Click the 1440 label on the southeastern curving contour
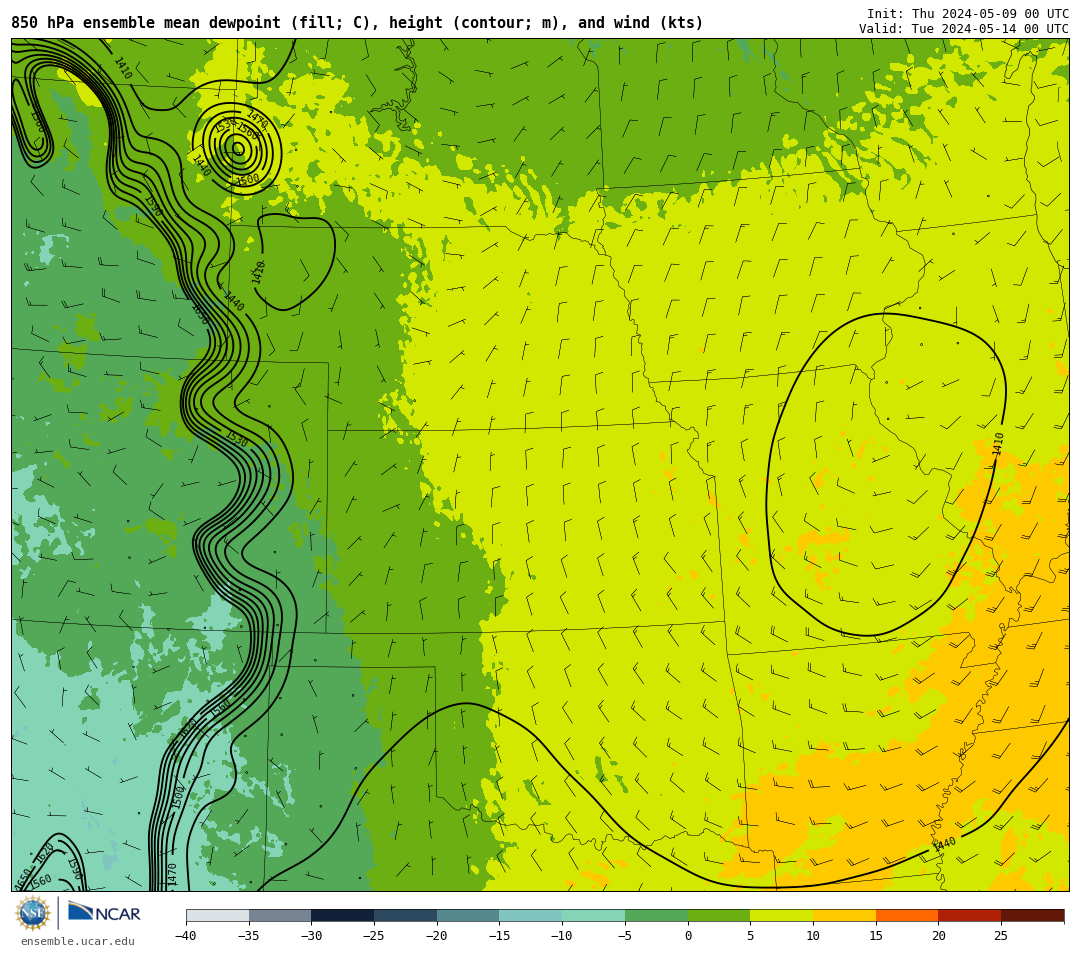1080x954 pixels. click(944, 843)
